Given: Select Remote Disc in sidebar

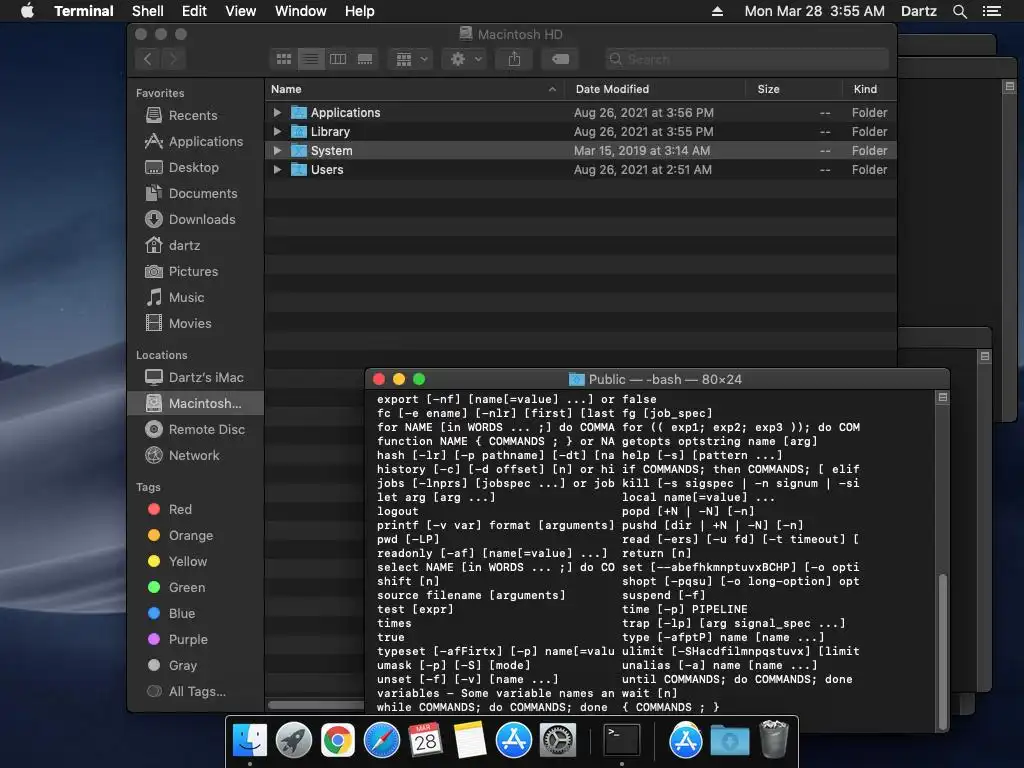Looking at the screenshot, I should pyautogui.click(x=195, y=429).
